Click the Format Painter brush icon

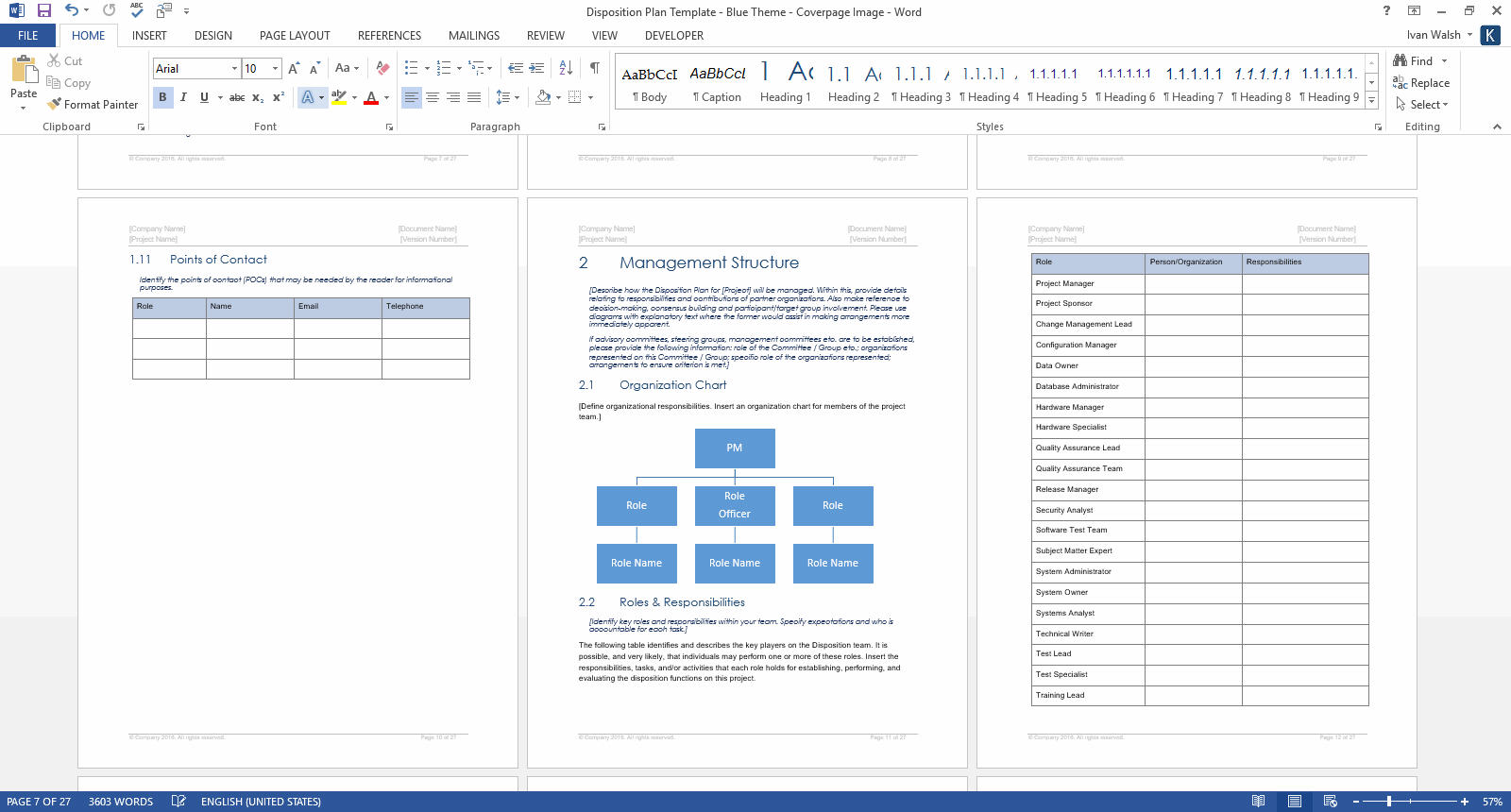pyautogui.click(x=55, y=104)
